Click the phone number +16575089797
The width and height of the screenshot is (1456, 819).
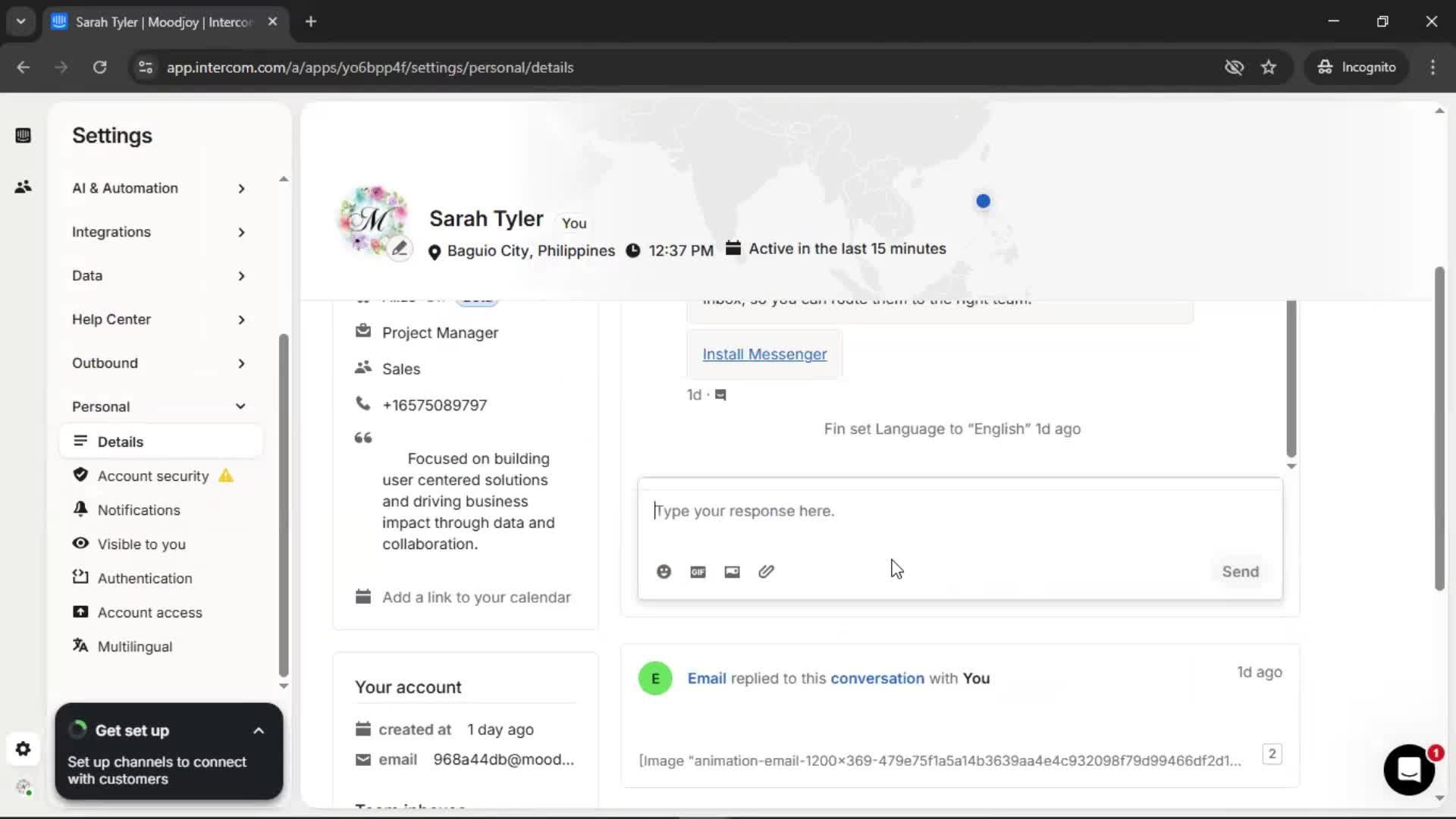click(x=435, y=406)
